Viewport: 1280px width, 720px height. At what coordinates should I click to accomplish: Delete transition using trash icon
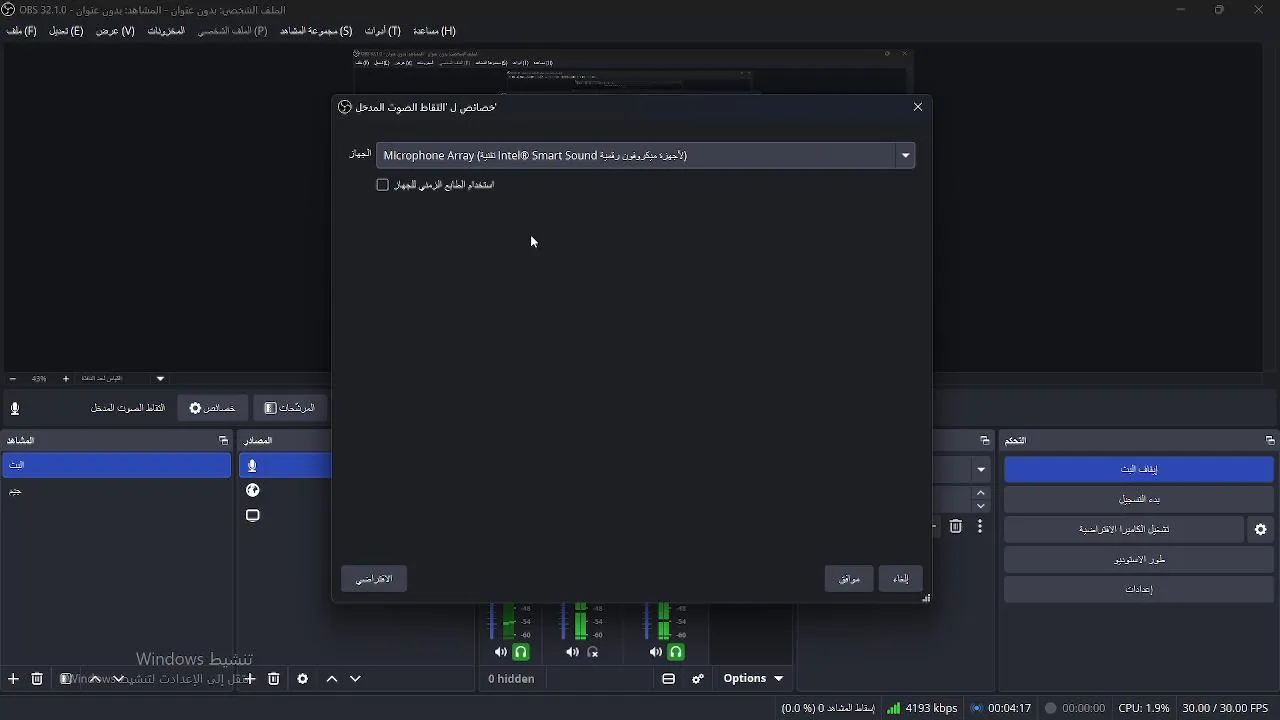pyautogui.click(x=956, y=527)
